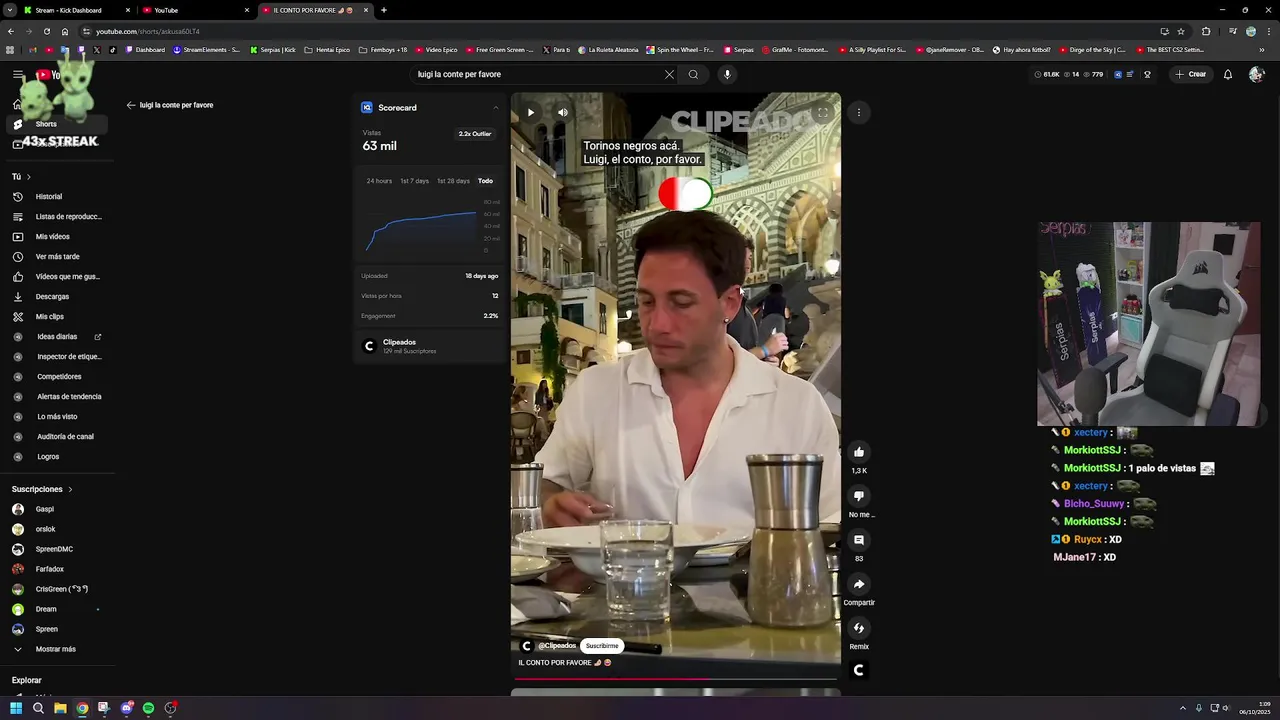Show more bookmarks with the chevron
Image resolution: width=1280 pixels, height=720 pixels.
click(x=1262, y=50)
